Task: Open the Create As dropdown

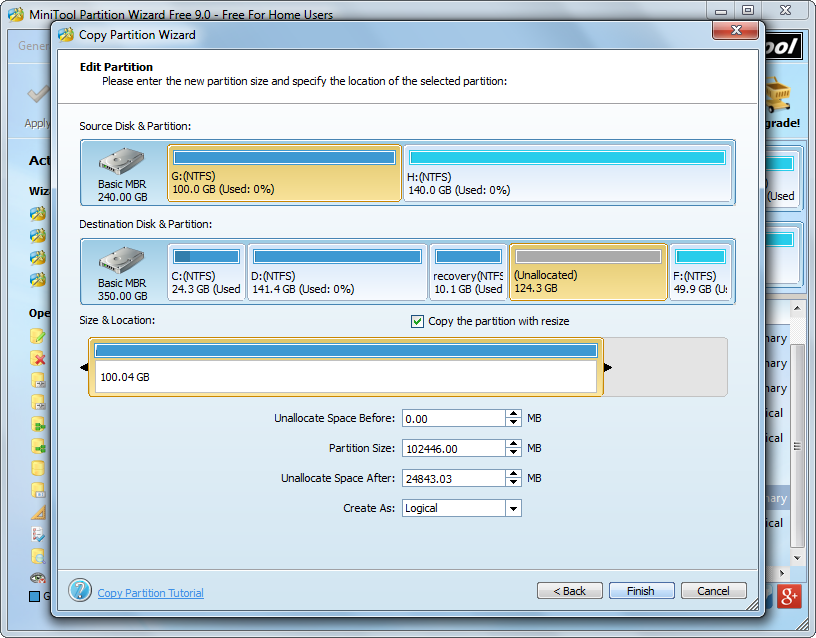Action: 513,508
